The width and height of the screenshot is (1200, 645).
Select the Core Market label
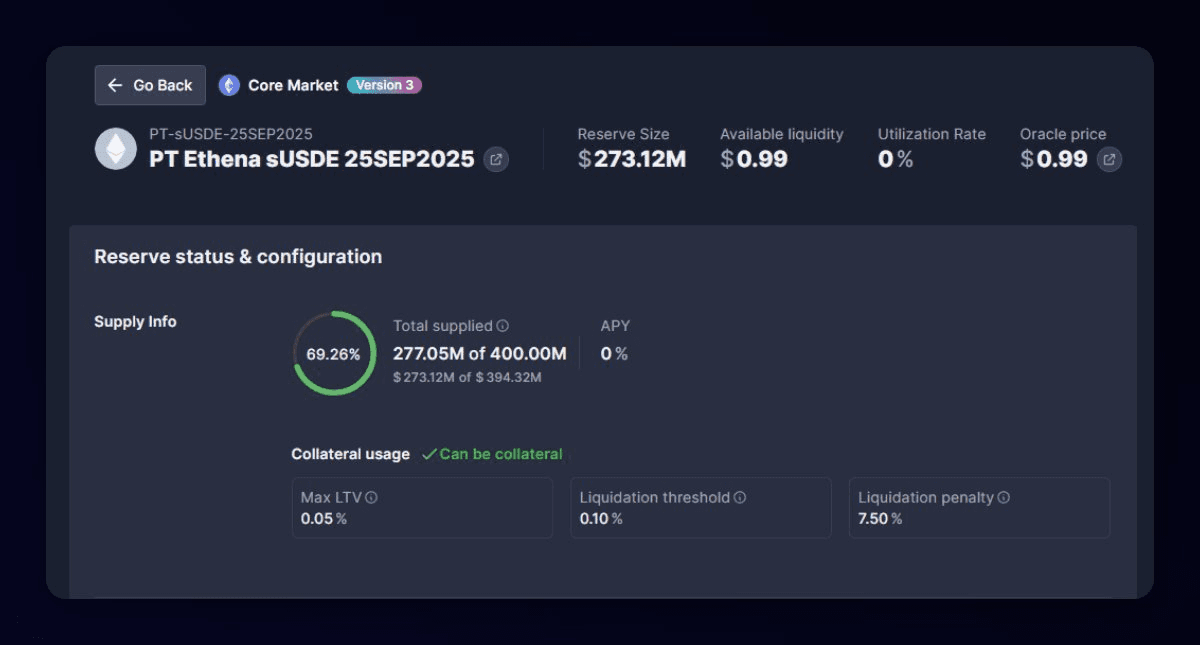293,85
